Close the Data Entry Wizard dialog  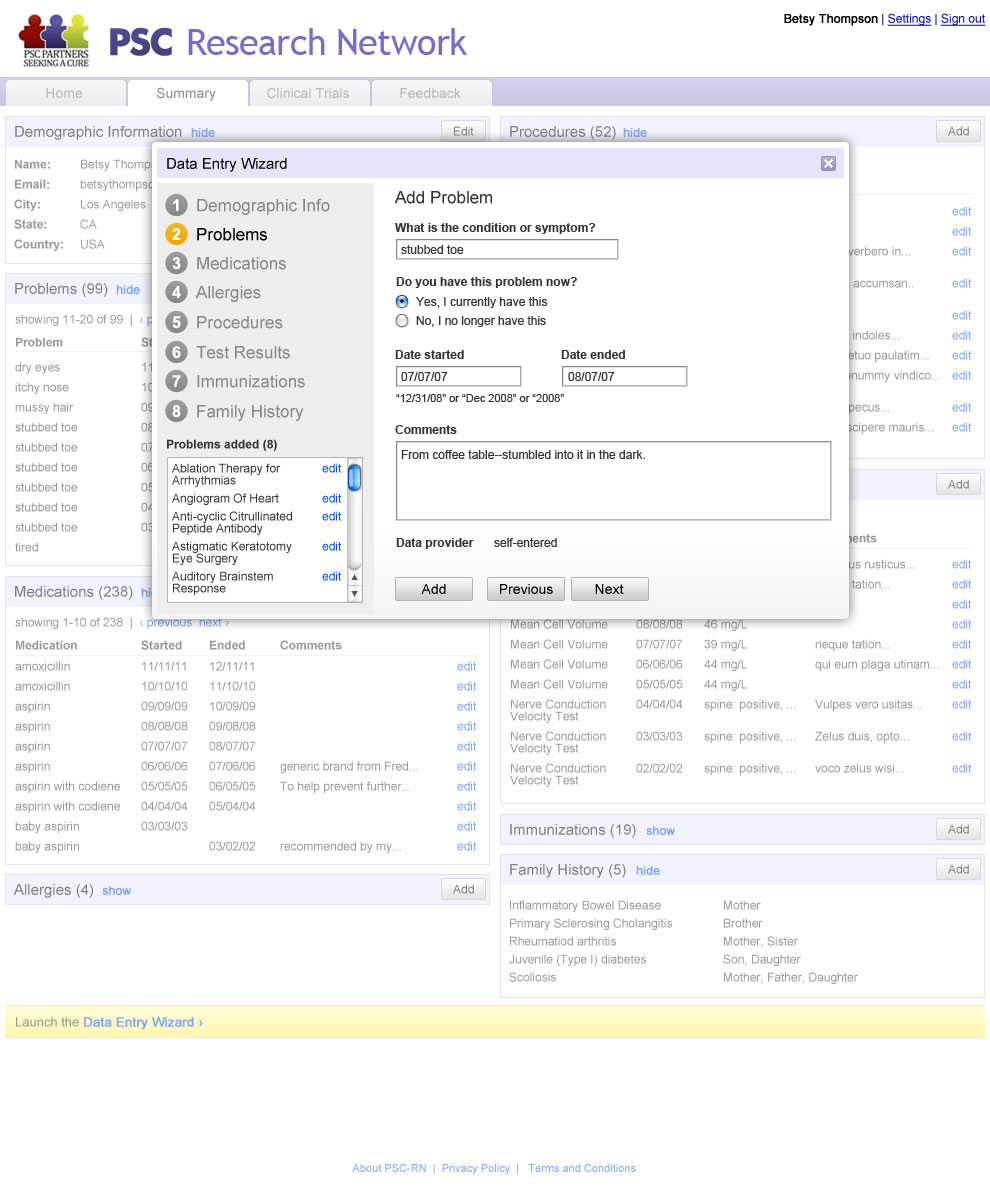(x=828, y=164)
